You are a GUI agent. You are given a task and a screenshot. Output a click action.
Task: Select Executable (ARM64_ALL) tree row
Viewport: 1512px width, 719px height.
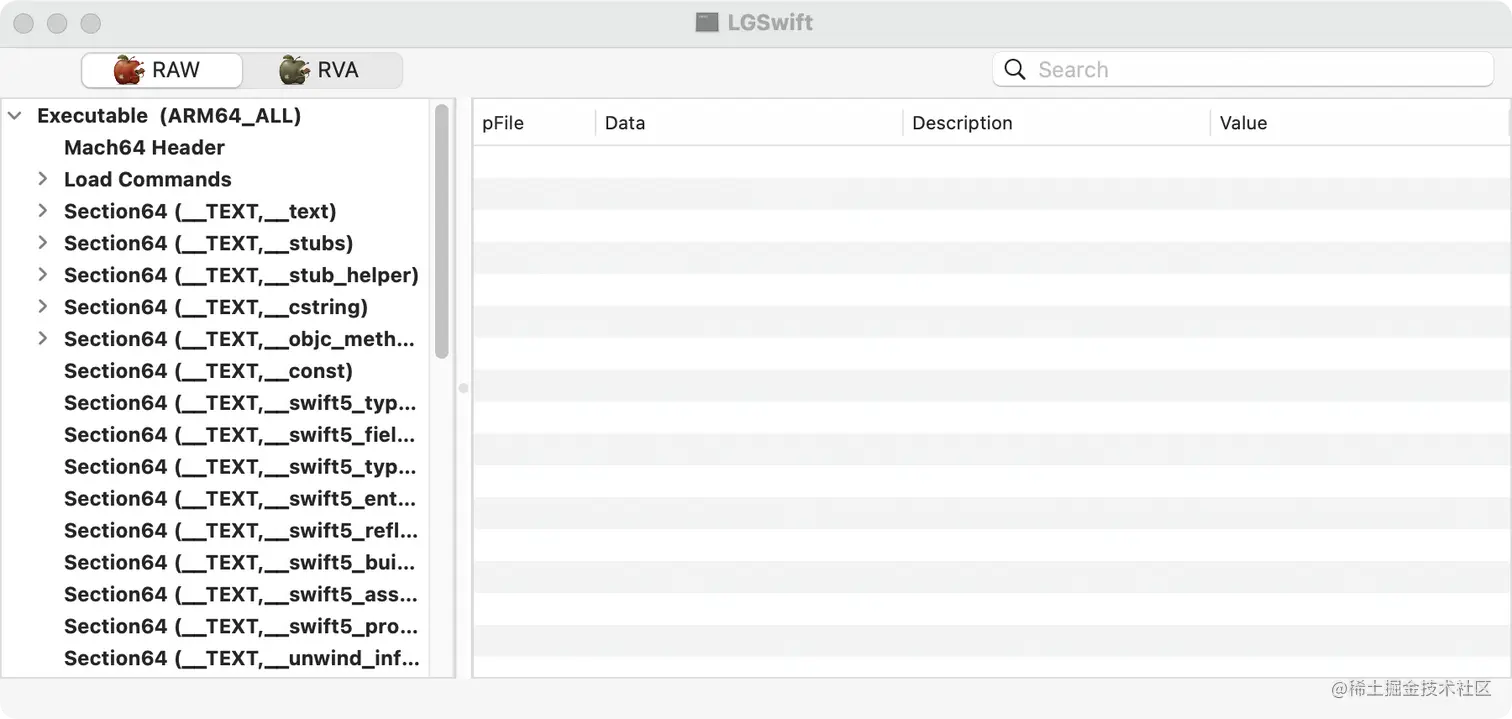click(216, 116)
